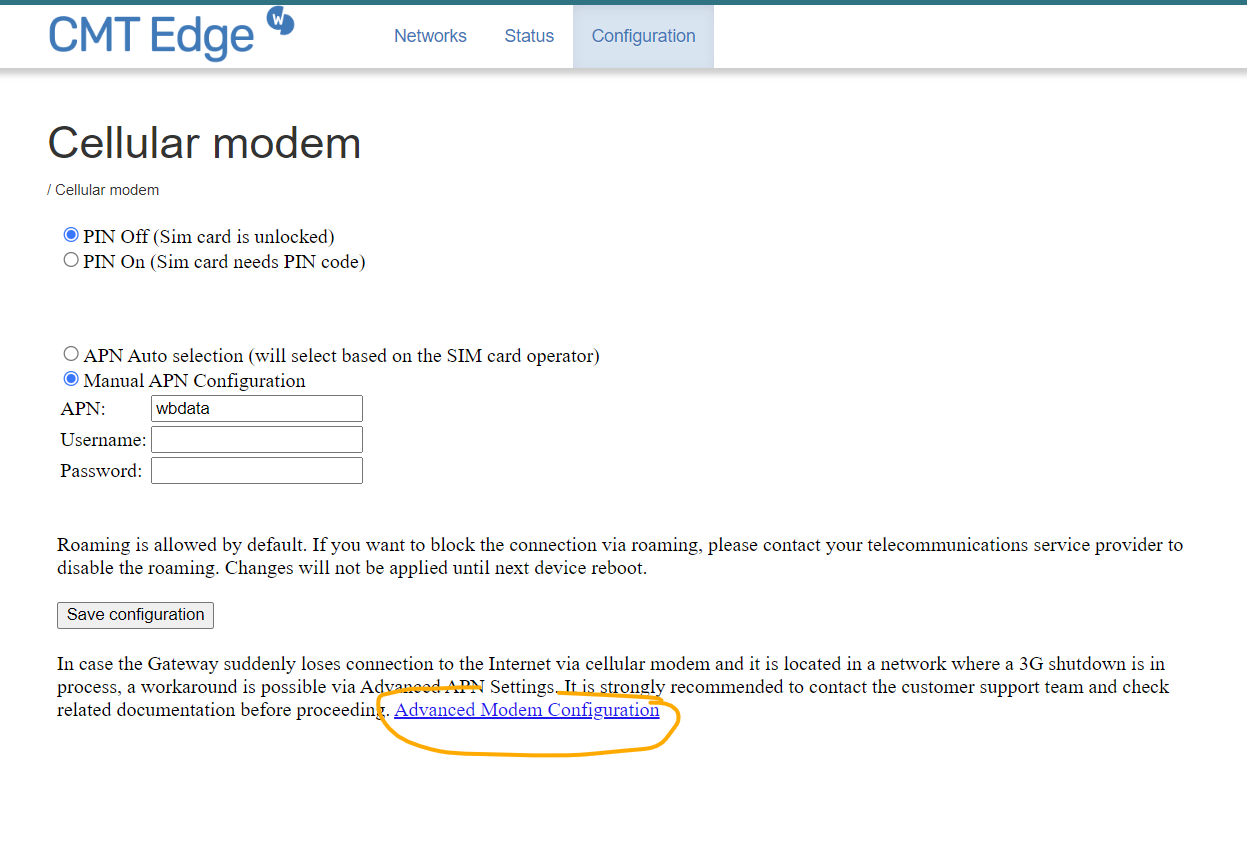The image size is (1247, 850).
Task: Click the 'APN:' field label
Action: (83, 409)
